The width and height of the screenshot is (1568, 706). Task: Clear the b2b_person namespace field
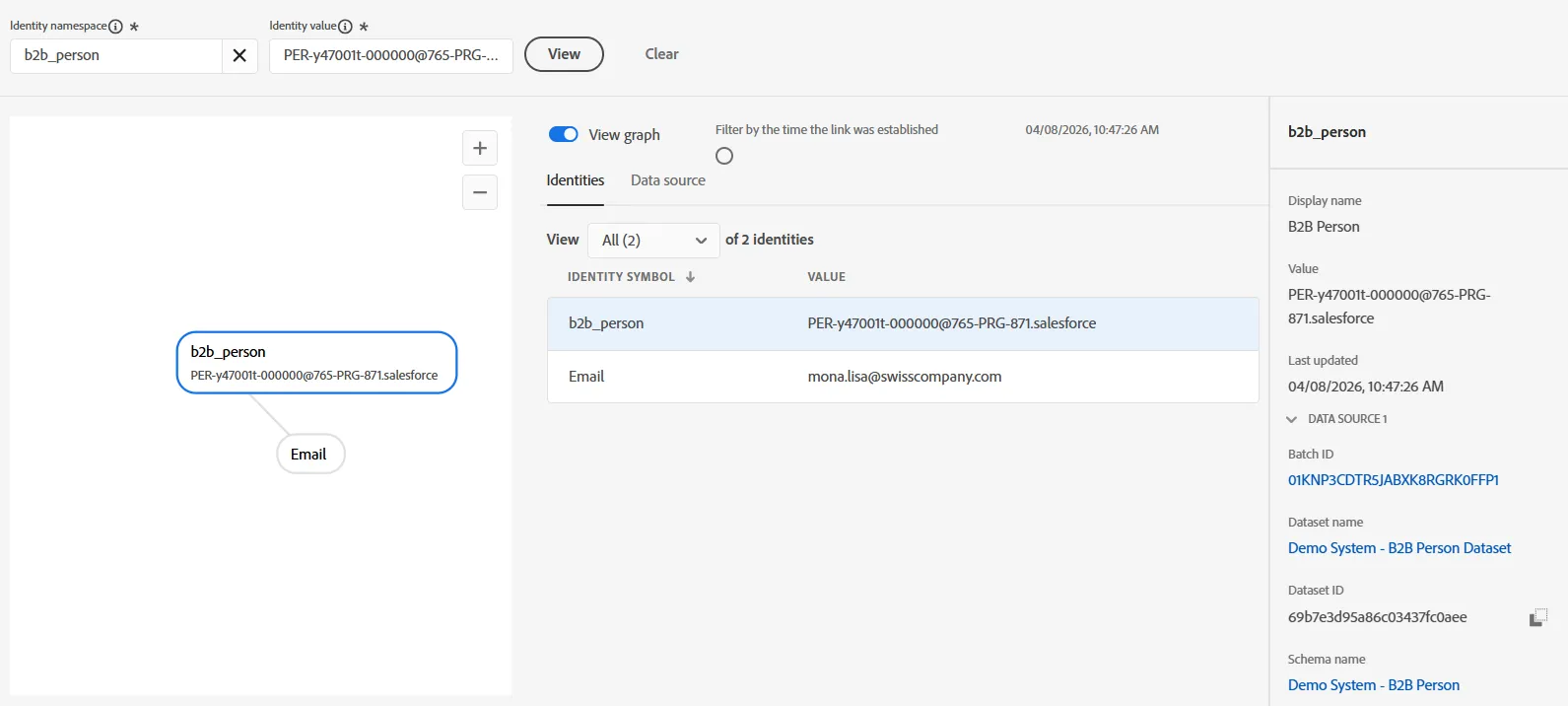point(239,55)
